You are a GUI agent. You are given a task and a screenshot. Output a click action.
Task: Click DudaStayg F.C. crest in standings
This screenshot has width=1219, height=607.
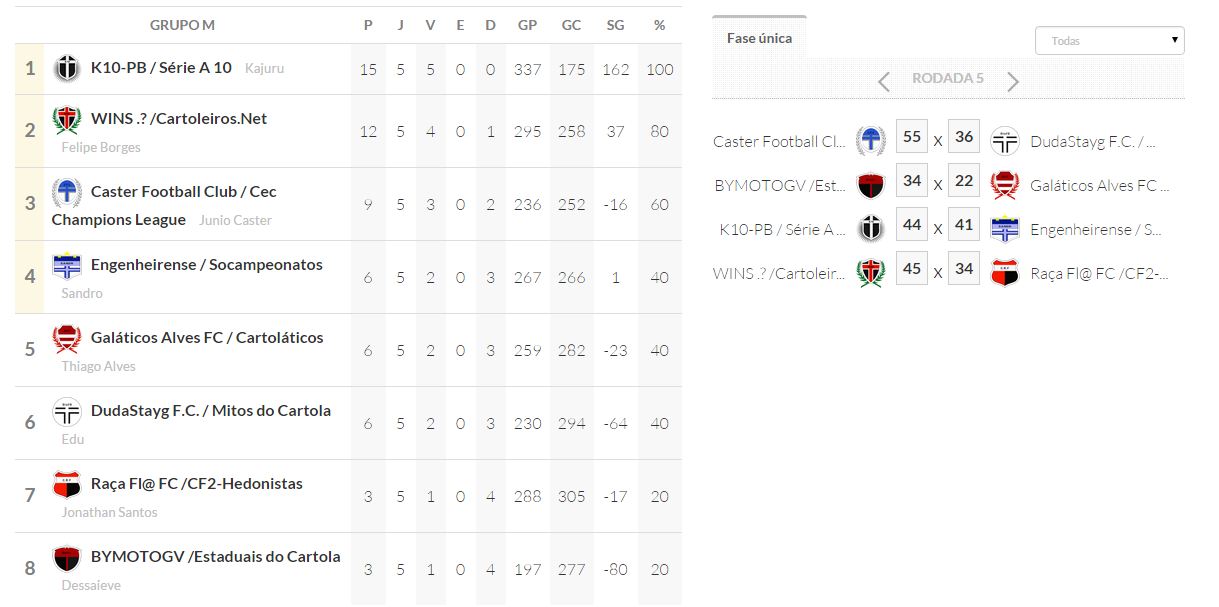click(67, 412)
